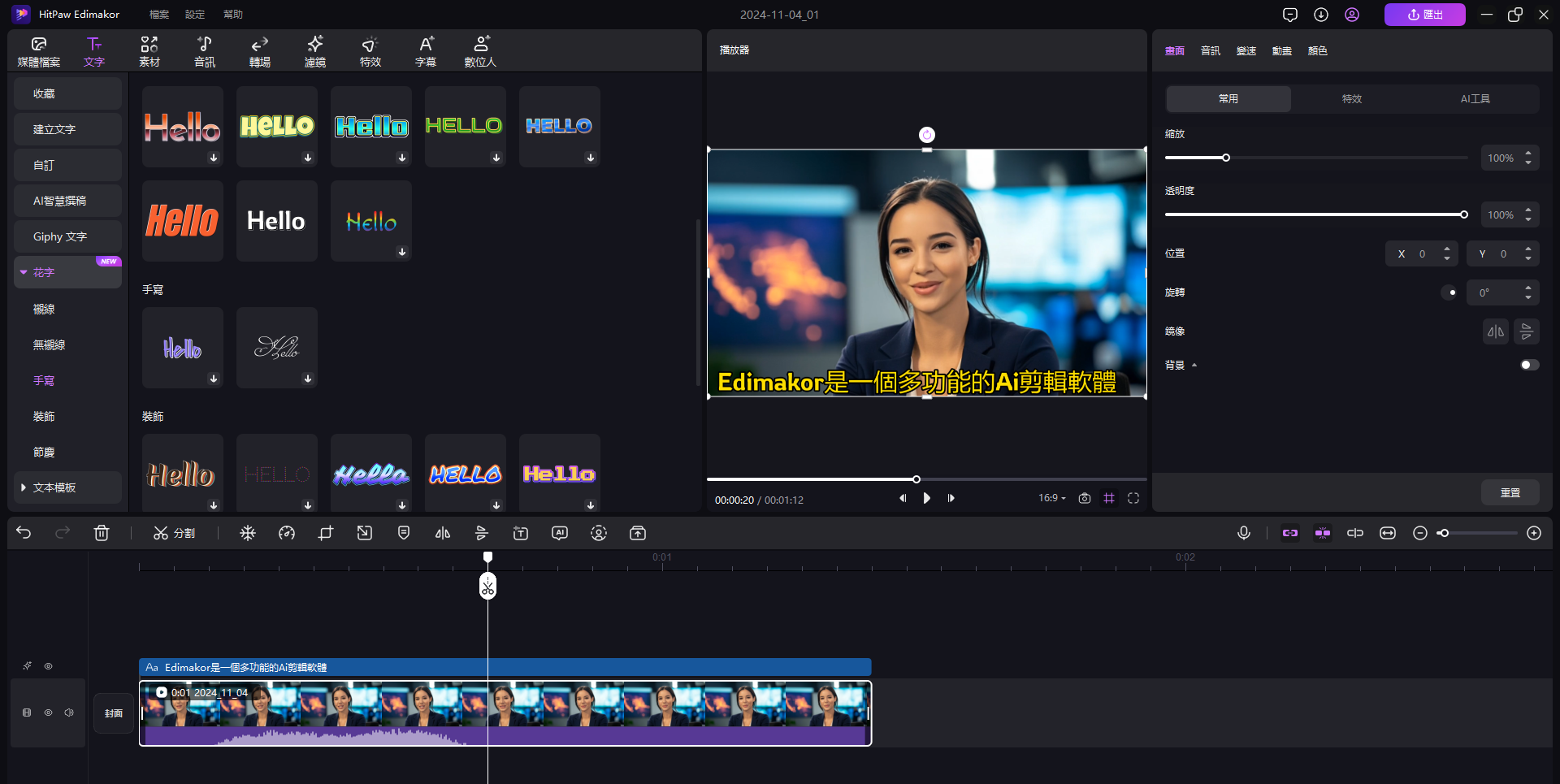Apply freeze frame with the snowflake icon
This screenshot has width=1560, height=784.
pyautogui.click(x=248, y=533)
